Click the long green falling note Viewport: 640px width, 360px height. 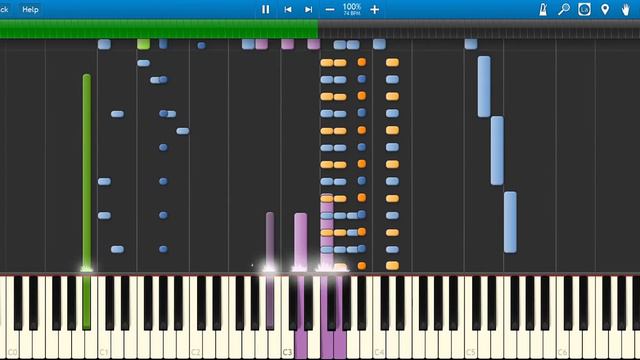pyautogui.click(x=87, y=171)
